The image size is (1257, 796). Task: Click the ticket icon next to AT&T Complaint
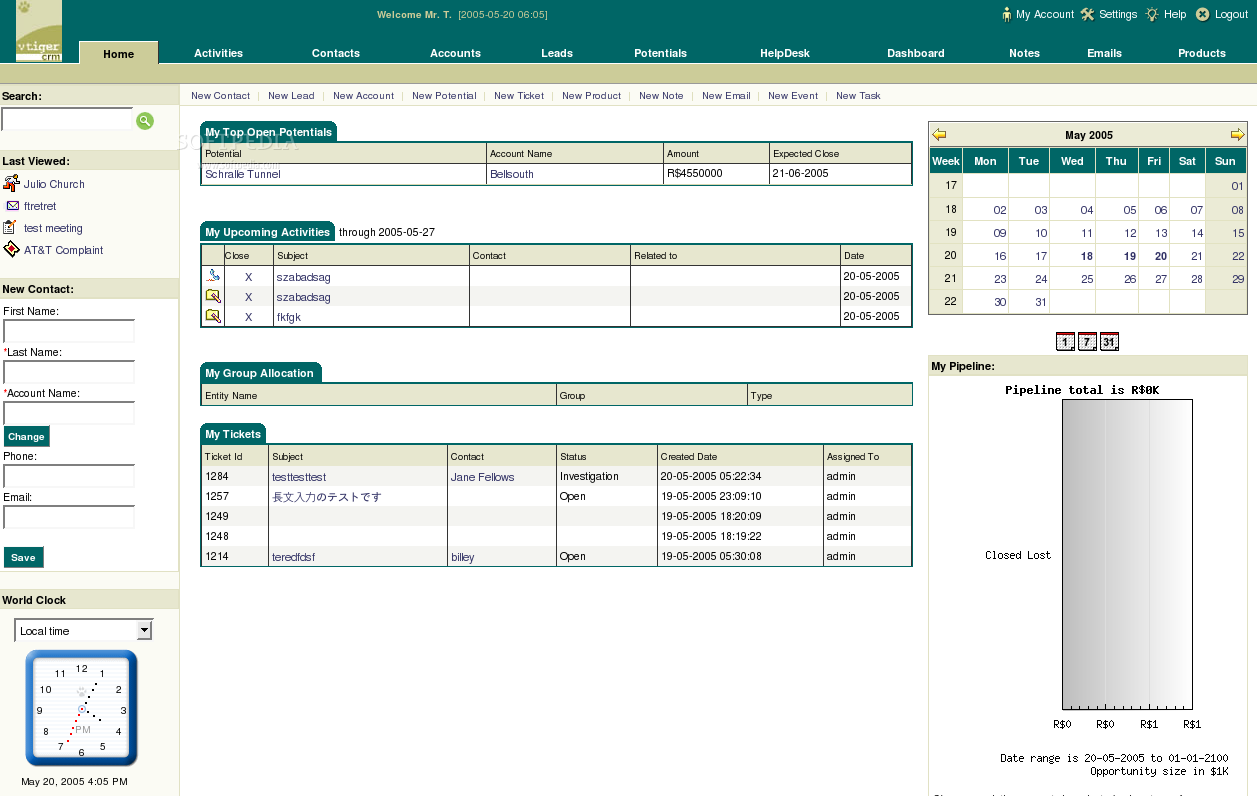coord(11,249)
